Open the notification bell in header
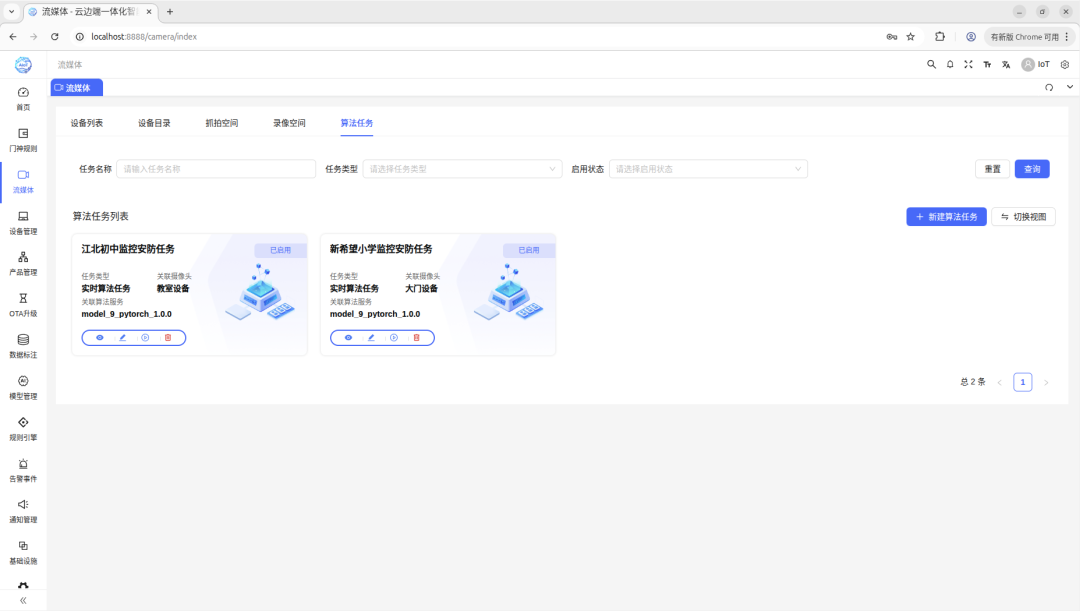Image resolution: width=1080 pixels, height=611 pixels. point(950,64)
